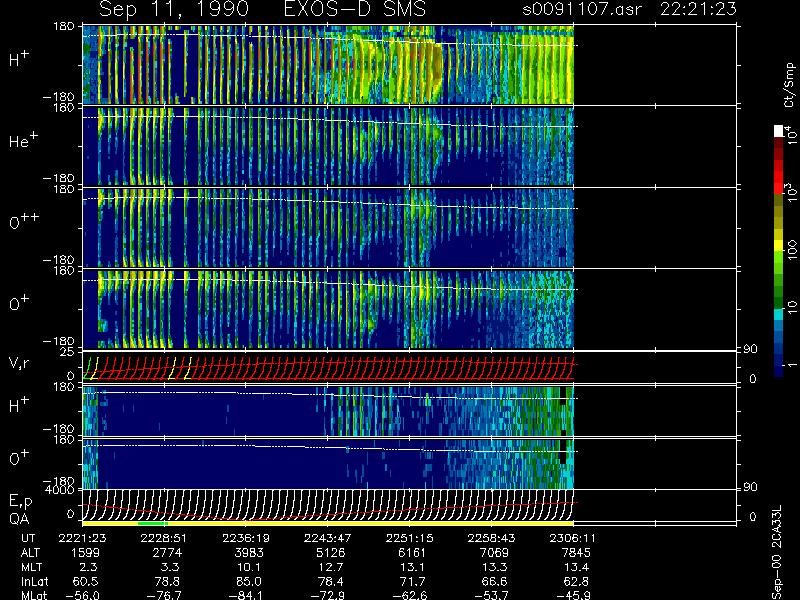
Task: Click the 'V,r' panel label
Action: click(x=19, y=363)
